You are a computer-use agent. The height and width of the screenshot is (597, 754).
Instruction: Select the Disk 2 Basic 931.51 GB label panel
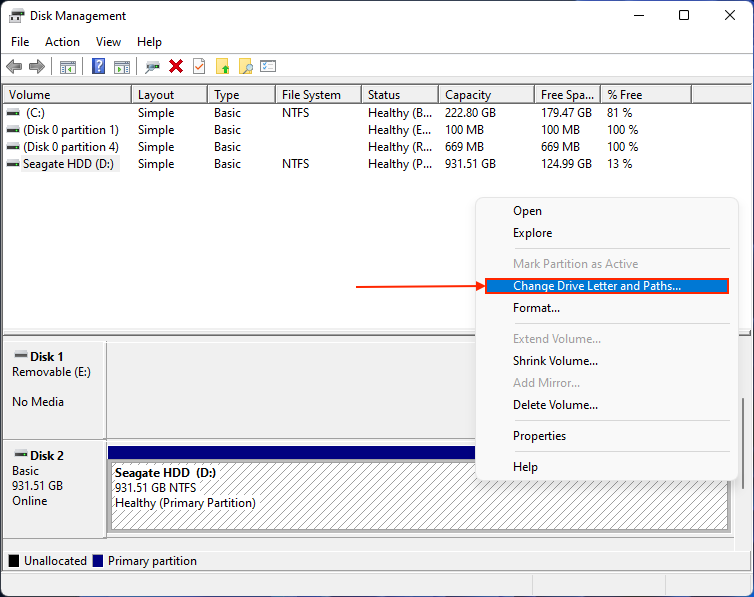[54, 489]
